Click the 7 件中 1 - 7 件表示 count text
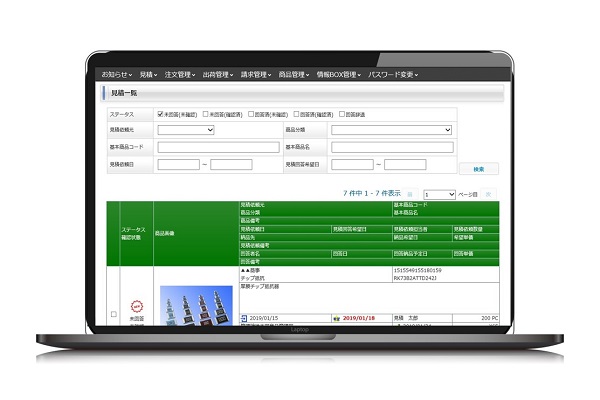This screenshot has height=400, width=600. tap(372, 193)
